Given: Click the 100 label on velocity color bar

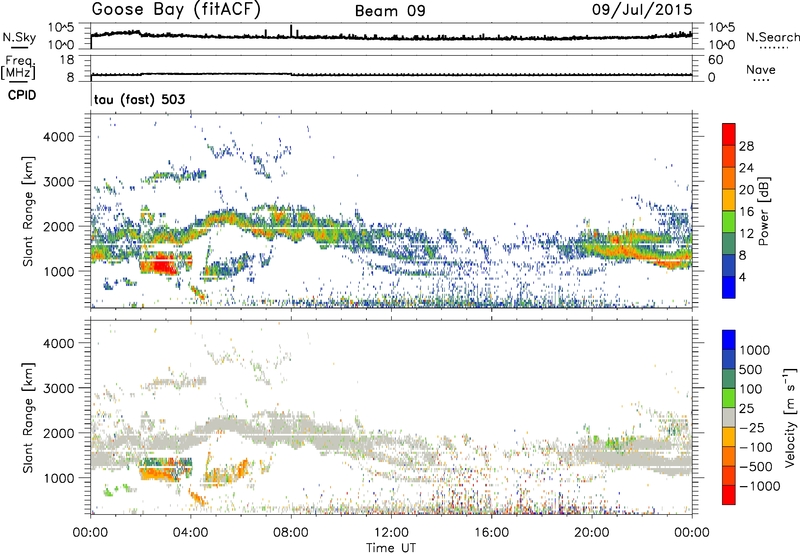Looking at the screenshot, I should coord(749,389).
